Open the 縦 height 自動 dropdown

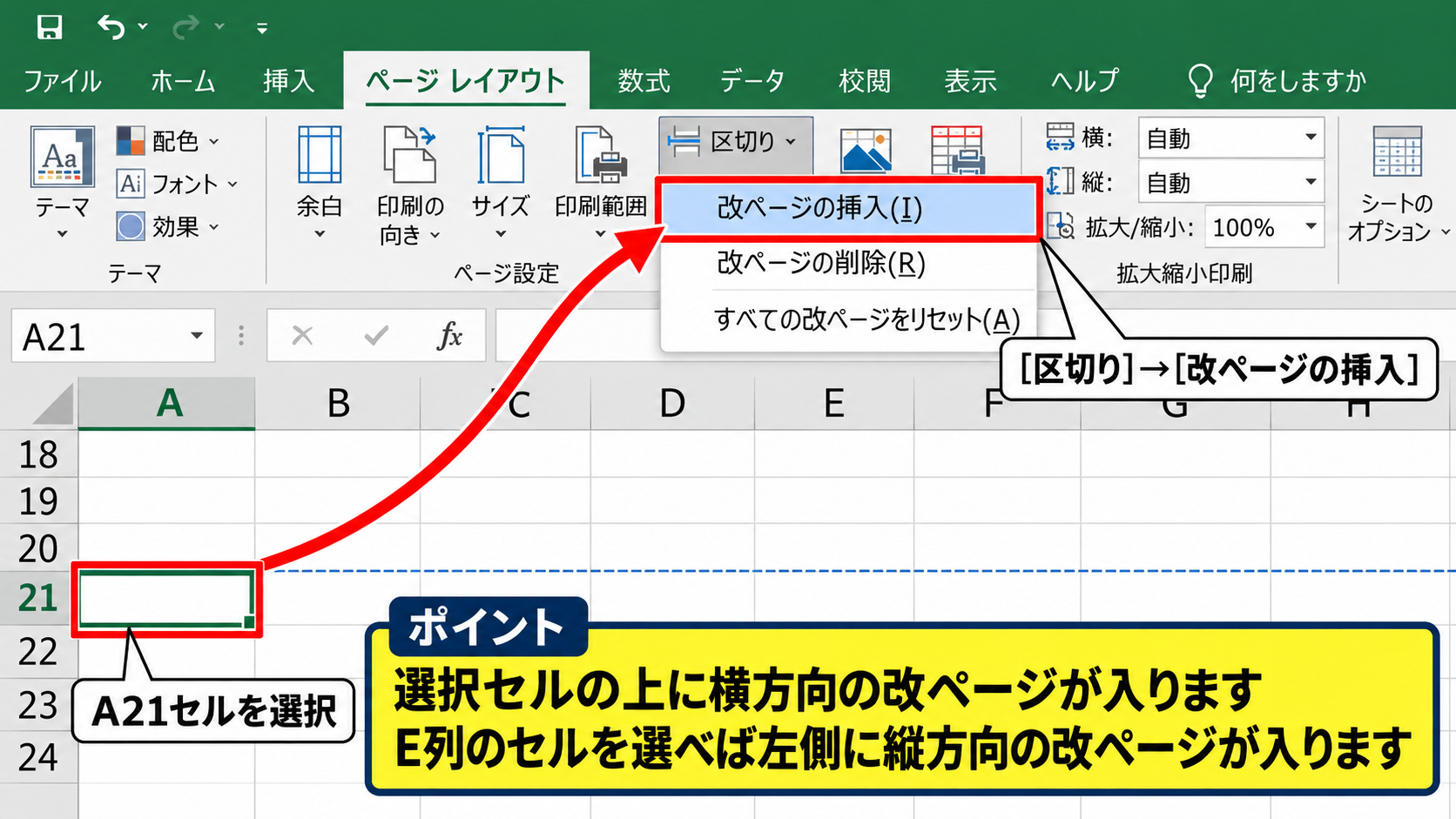[1230, 183]
